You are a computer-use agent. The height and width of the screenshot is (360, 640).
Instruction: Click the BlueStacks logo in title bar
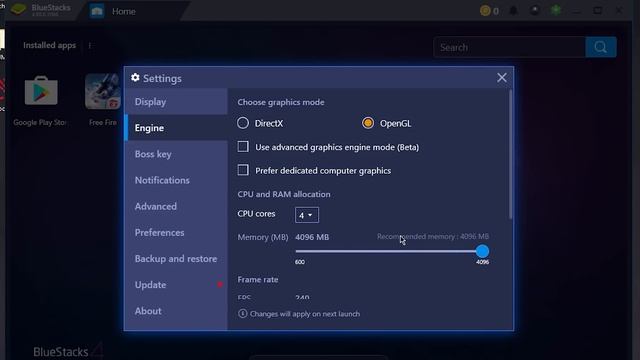pyautogui.click(x=18, y=9)
